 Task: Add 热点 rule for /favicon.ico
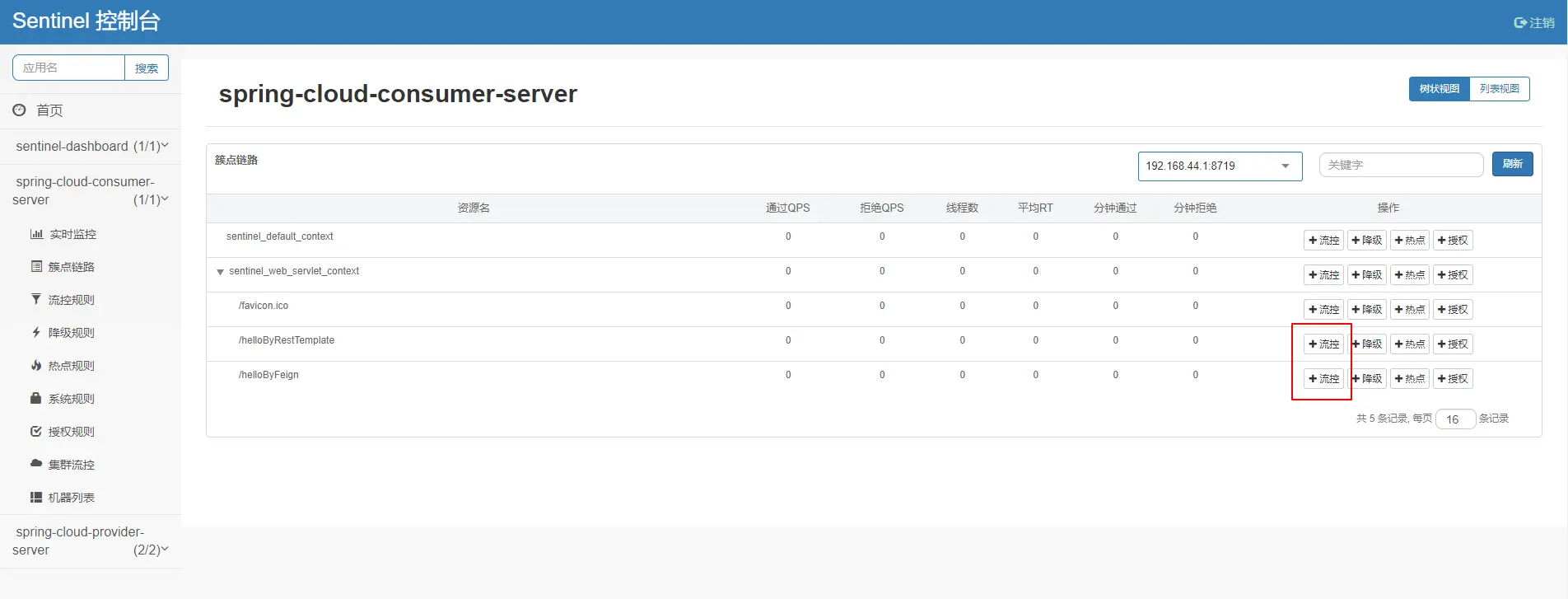[x=1409, y=309]
